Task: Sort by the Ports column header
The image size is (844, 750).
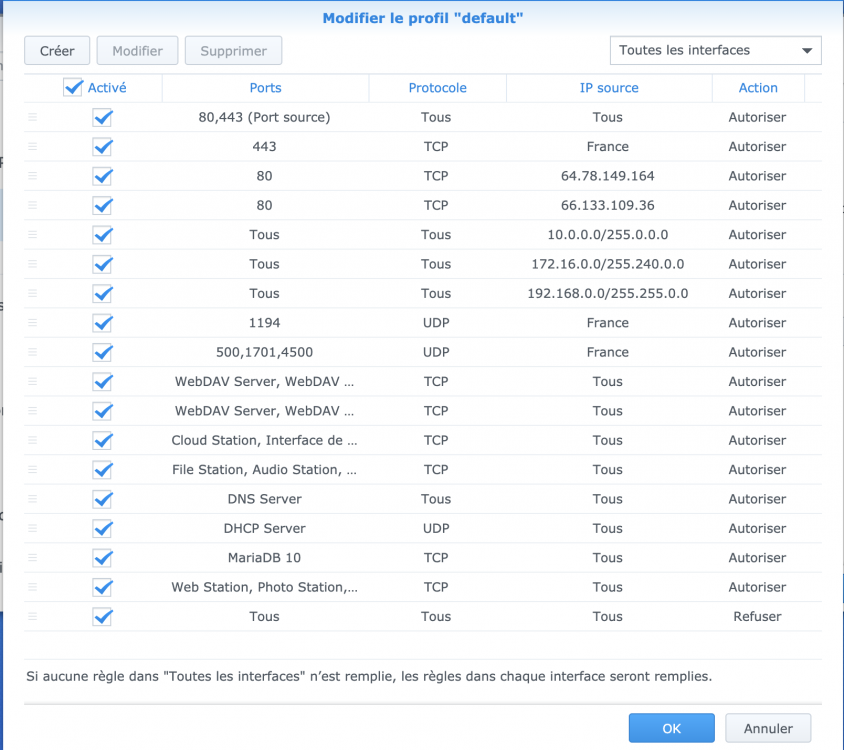Action: (x=265, y=88)
